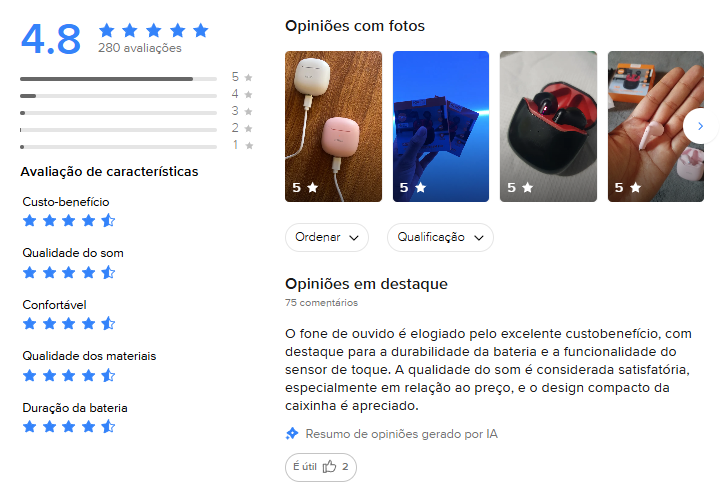The image size is (725, 489).
Task: Click the star icon next to 5 rating
Action: tap(248, 77)
